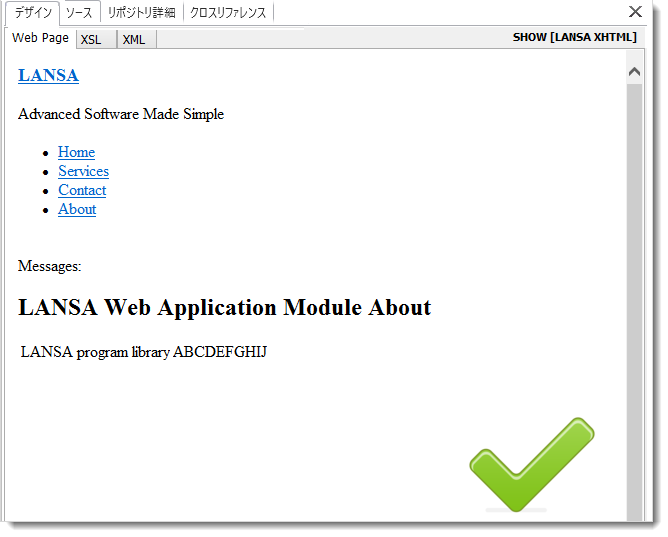Viewport: 668px width, 537px height.
Task: Click the LANSA heading link
Action: (x=48, y=75)
